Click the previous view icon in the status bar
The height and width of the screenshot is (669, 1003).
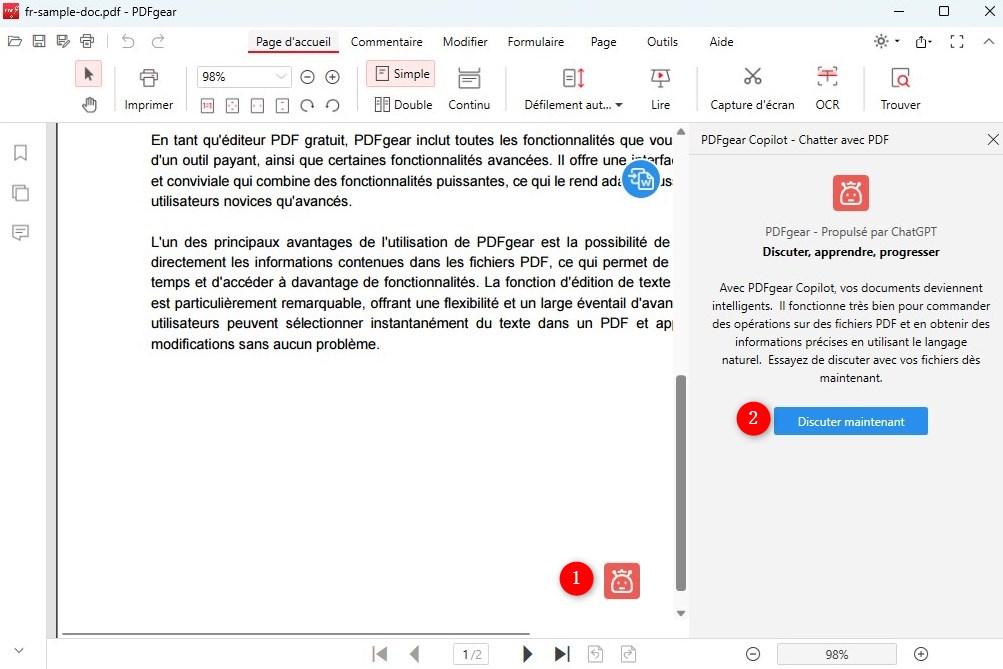(x=596, y=654)
